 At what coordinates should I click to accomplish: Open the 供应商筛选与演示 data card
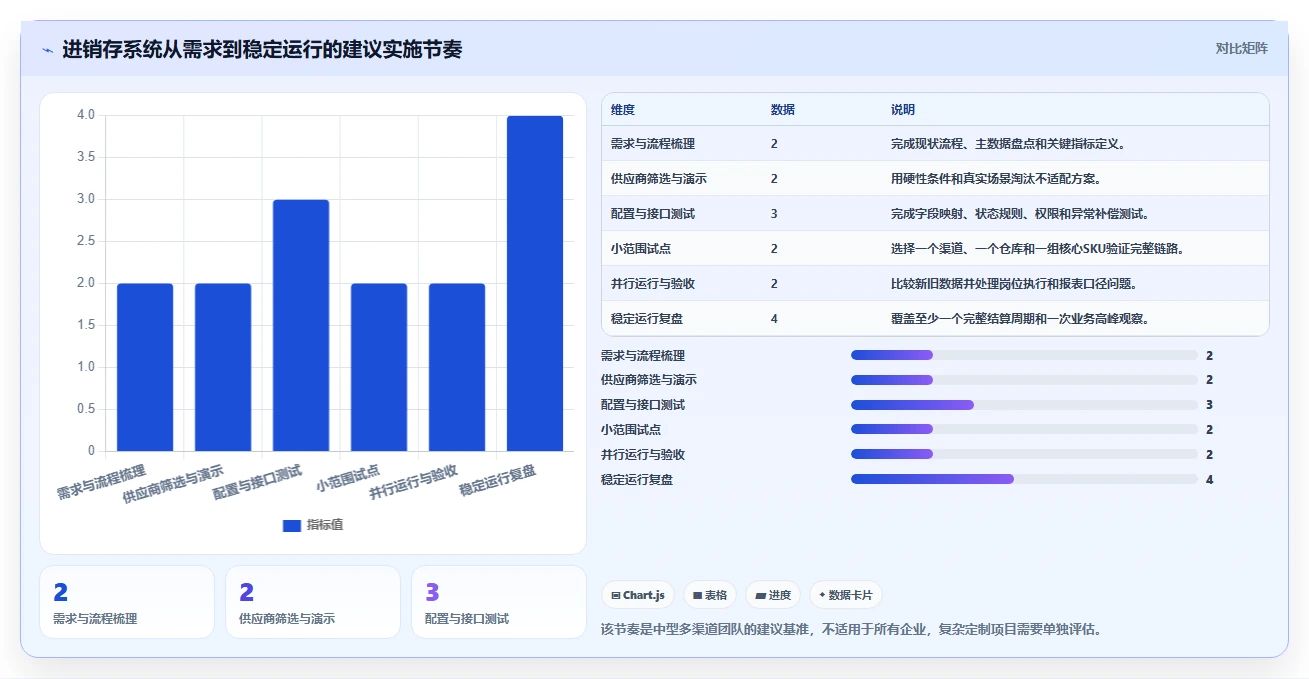(x=313, y=602)
